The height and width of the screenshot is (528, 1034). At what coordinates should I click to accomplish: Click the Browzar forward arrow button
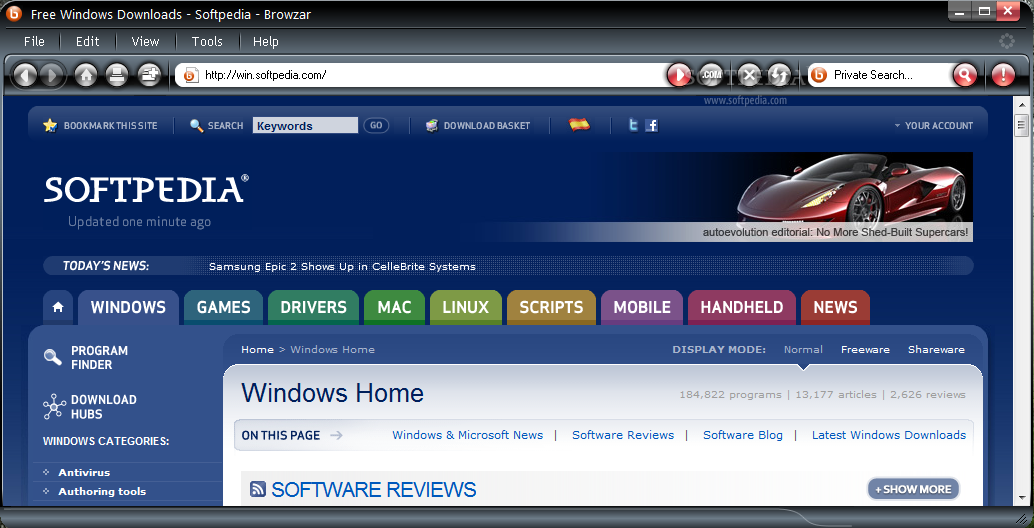tap(51, 75)
